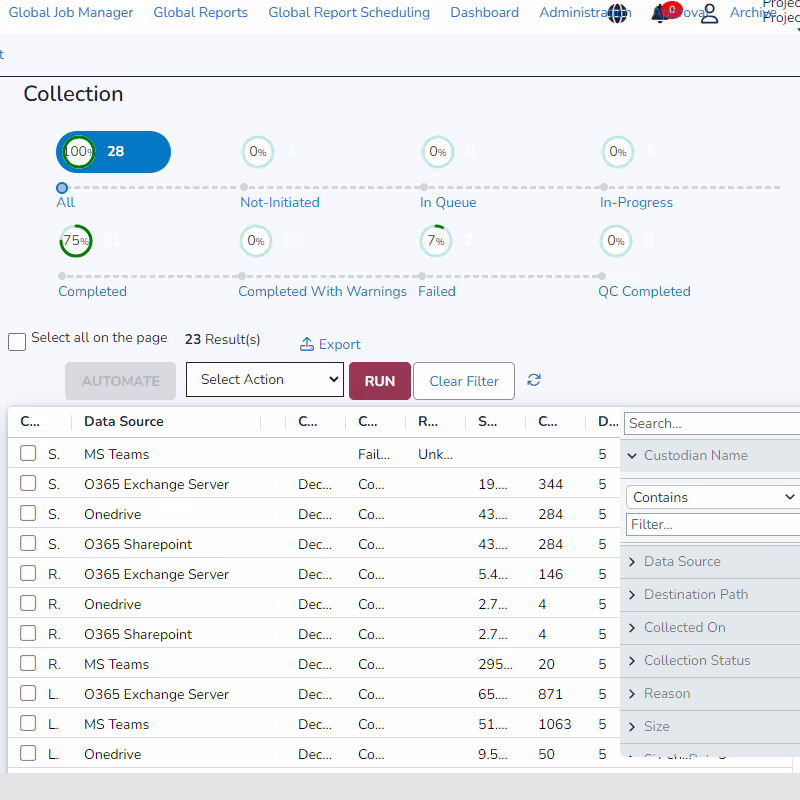Viewport: 800px width, 800px height.
Task: Click the RUN button
Action: click(x=380, y=381)
